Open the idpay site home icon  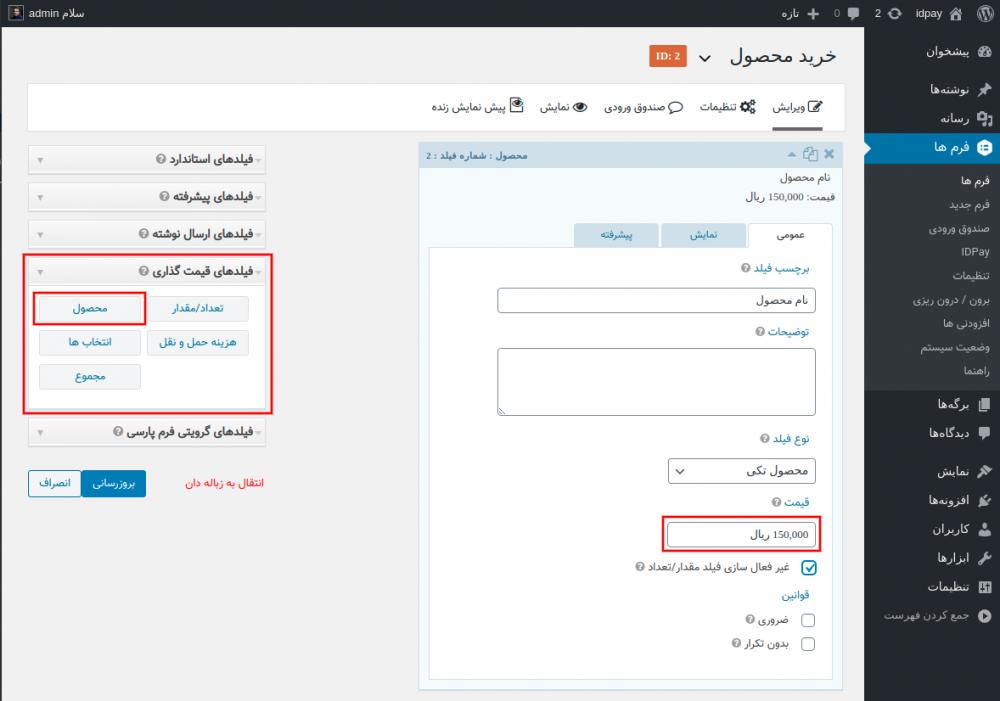tap(955, 13)
